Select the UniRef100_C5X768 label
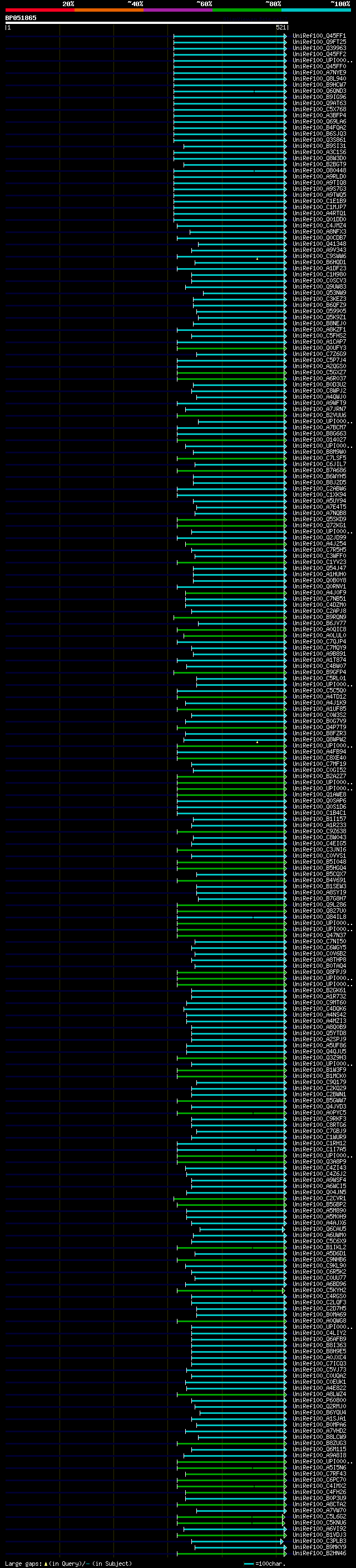Viewport: 356px width, 1568px height. tap(319, 109)
